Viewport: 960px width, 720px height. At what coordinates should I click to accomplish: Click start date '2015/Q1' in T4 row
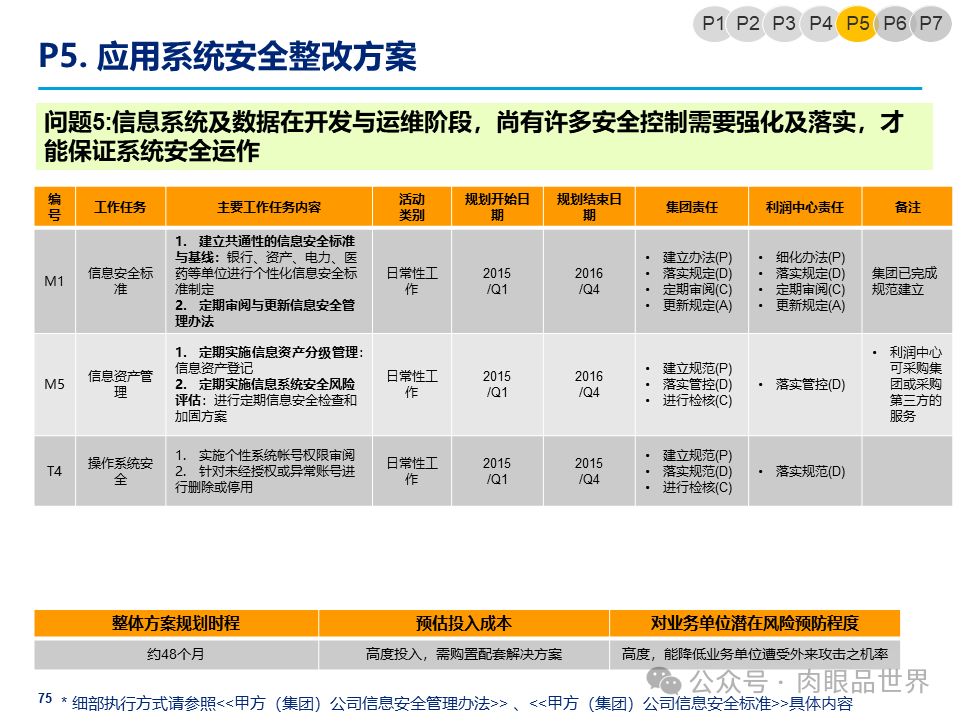[x=497, y=471]
